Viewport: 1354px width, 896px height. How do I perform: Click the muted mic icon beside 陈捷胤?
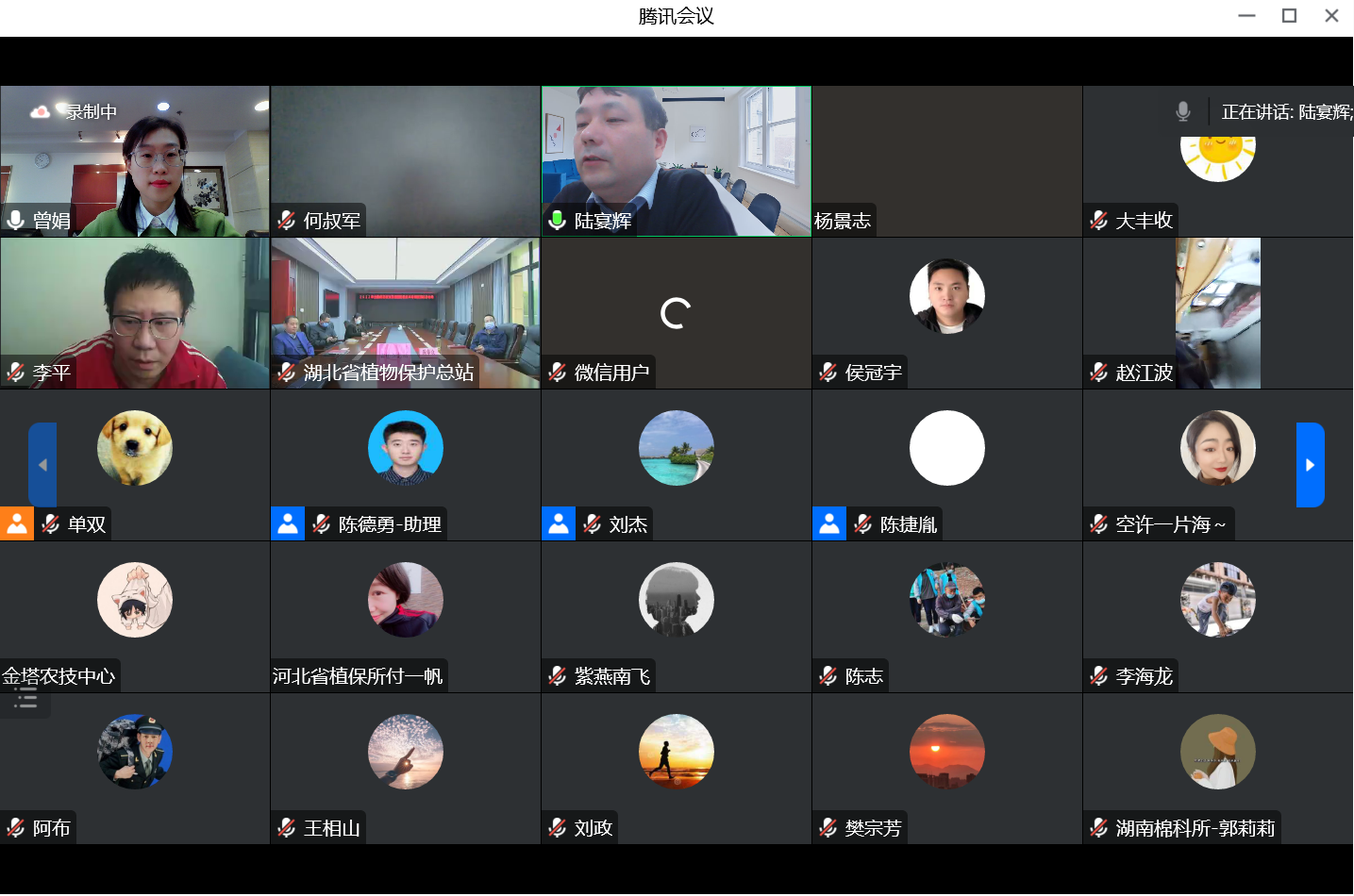[863, 524]
